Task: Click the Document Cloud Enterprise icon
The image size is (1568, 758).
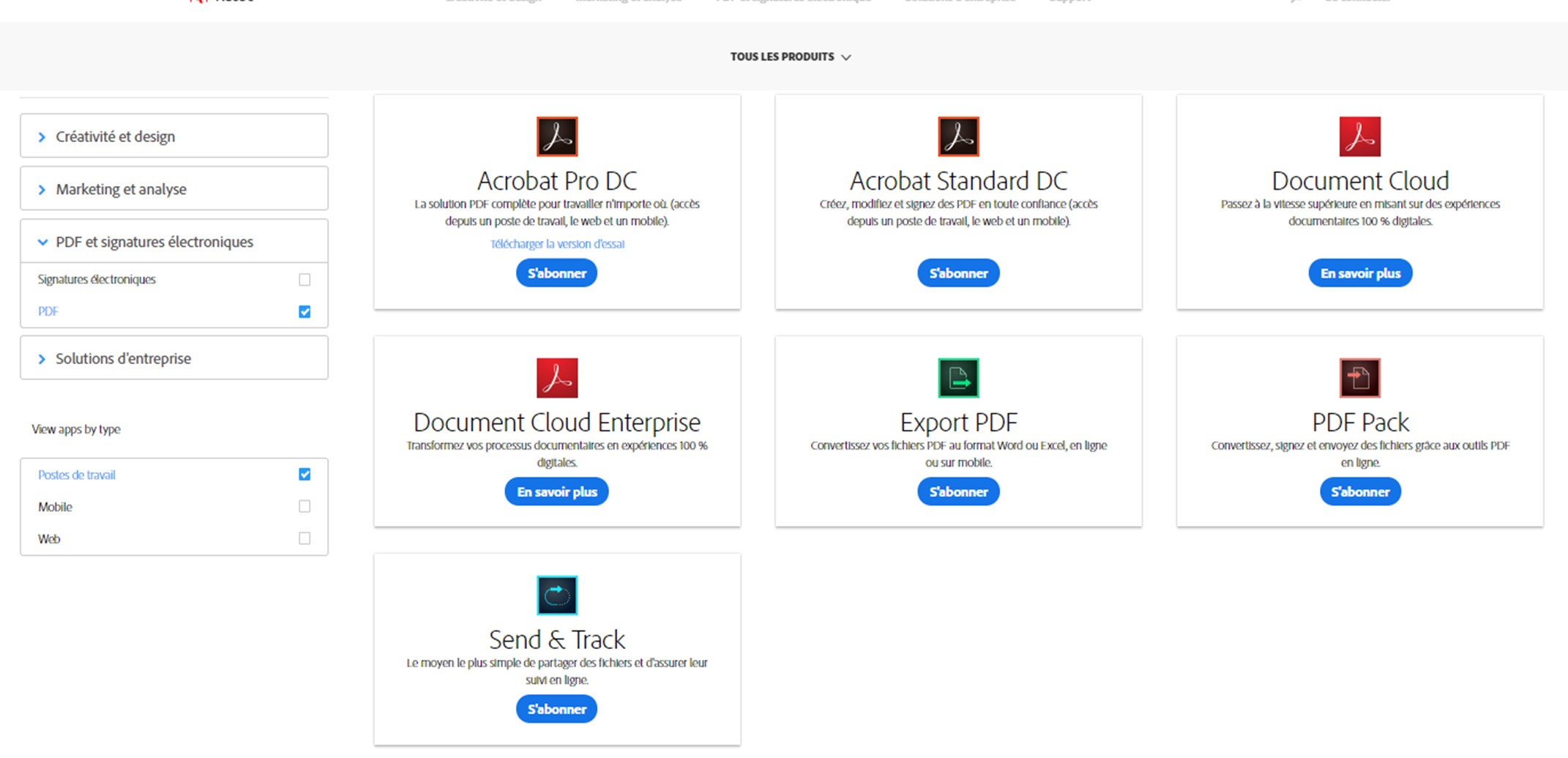Action: [557, 378]
